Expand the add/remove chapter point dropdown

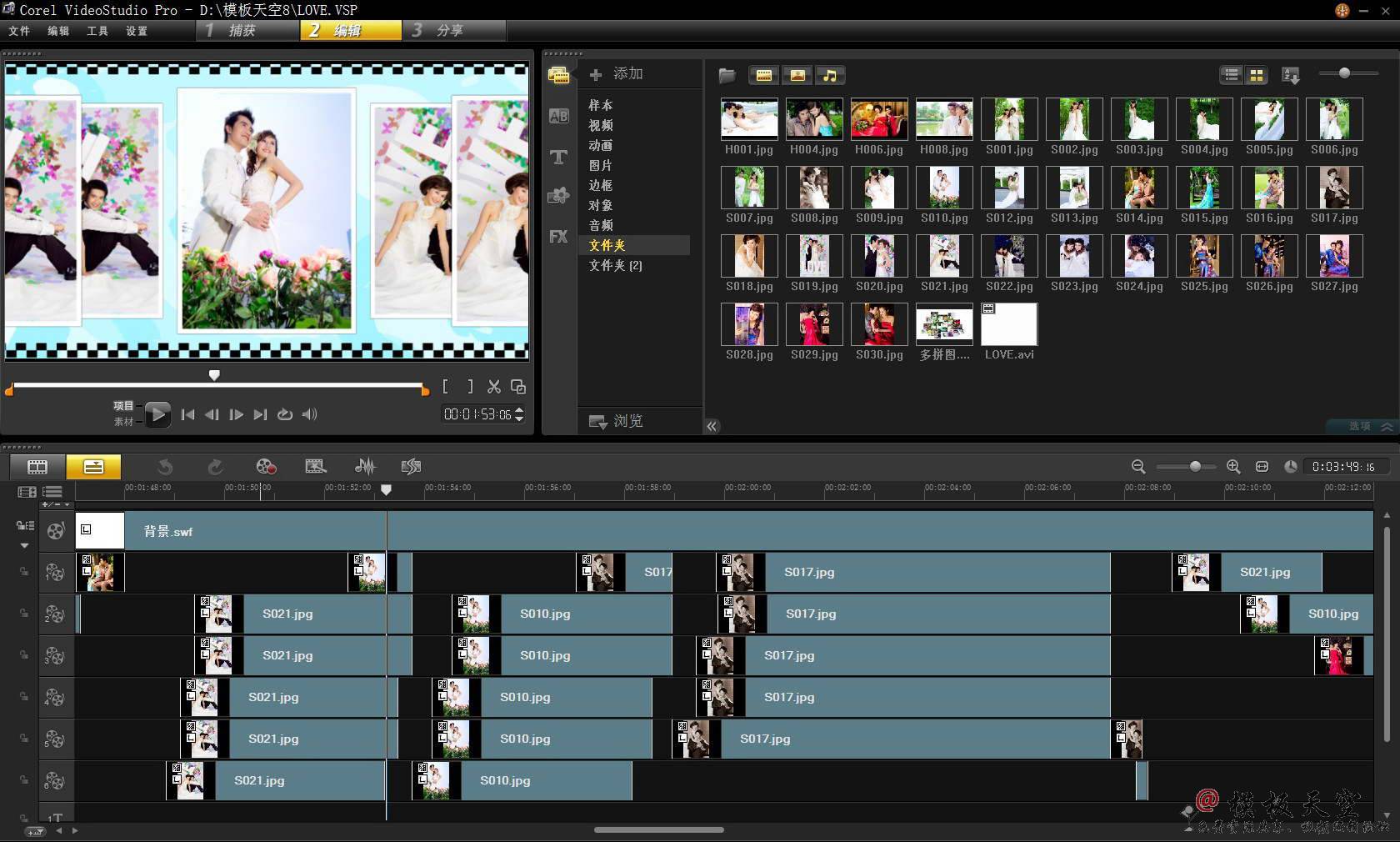point(56,505)
